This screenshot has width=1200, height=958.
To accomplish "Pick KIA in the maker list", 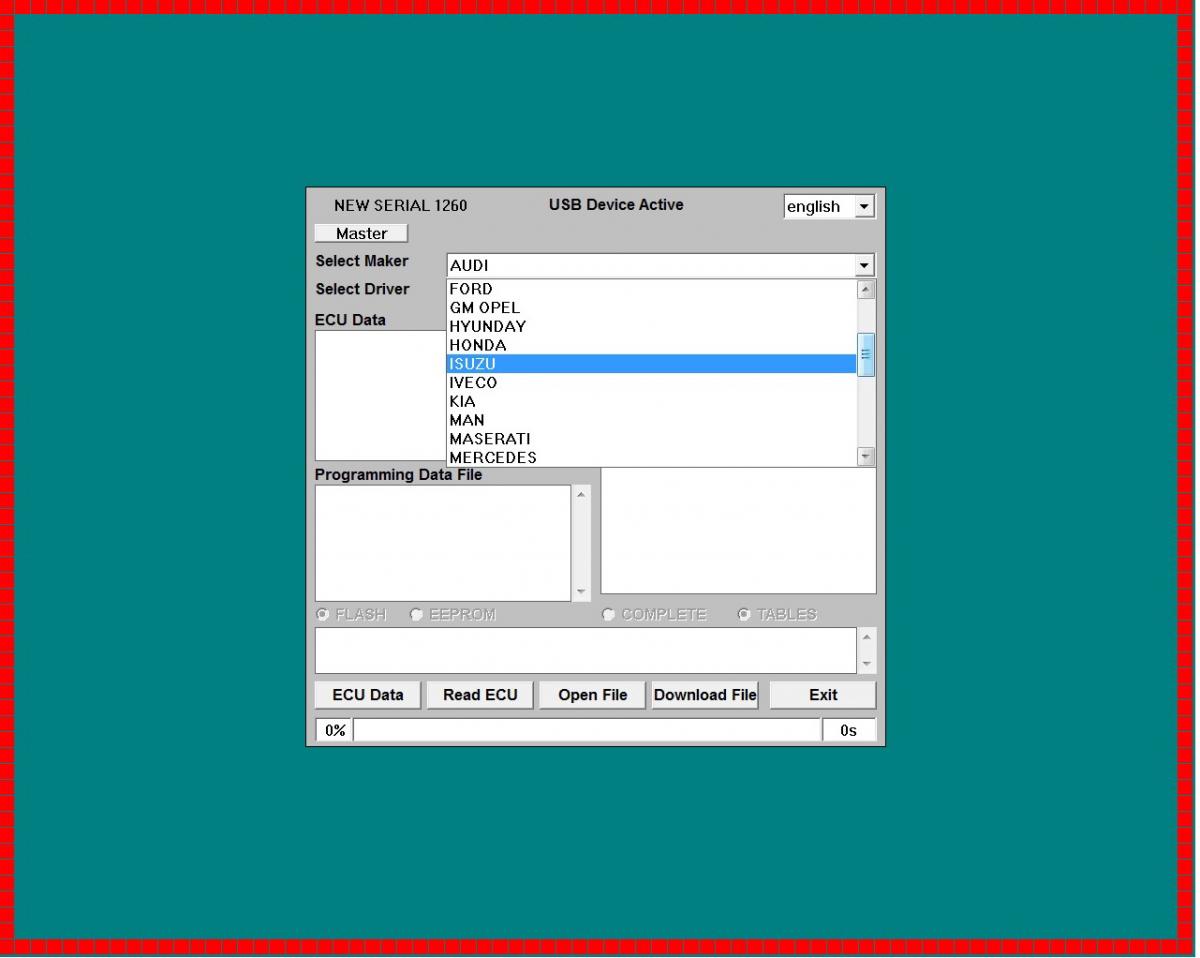I will click(x=651, y=401).
